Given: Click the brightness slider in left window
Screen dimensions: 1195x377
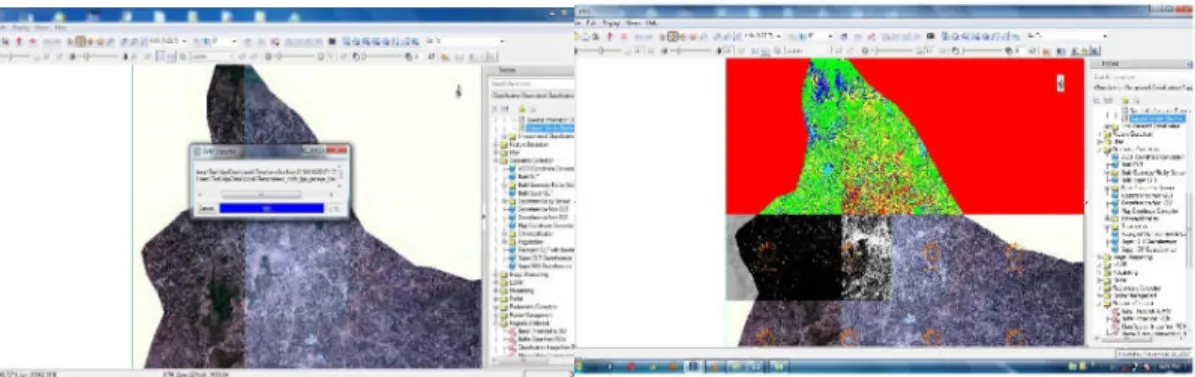Looking at the screenshot, I should [15, 56].
